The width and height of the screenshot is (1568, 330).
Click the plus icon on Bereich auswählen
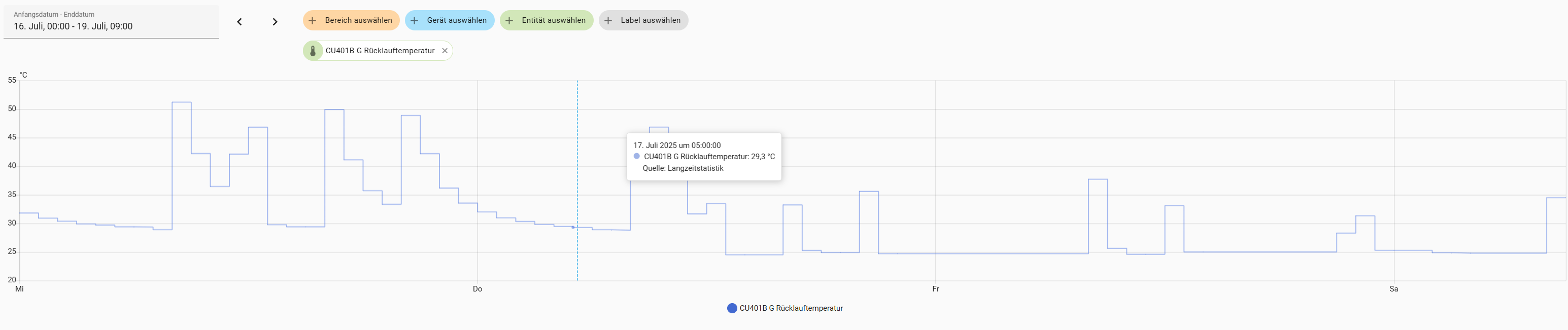(x=312, y=21)
